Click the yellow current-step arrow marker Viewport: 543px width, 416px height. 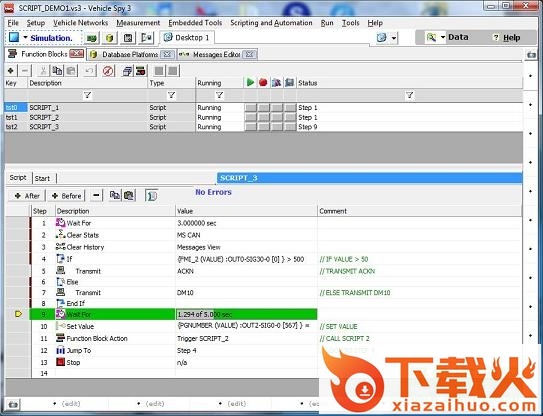coord(19,314)
